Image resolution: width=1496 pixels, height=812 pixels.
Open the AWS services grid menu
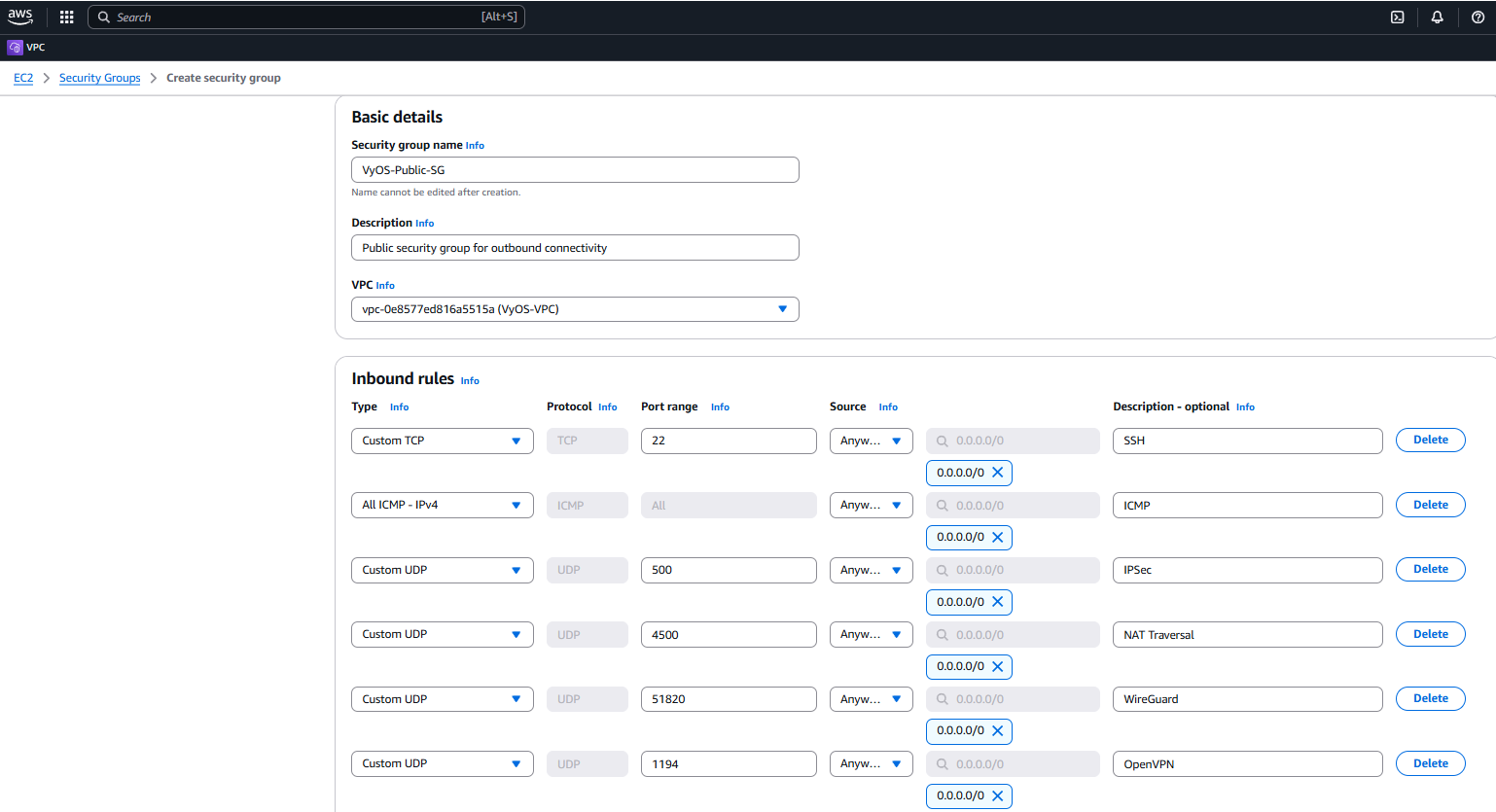(66, 17)
